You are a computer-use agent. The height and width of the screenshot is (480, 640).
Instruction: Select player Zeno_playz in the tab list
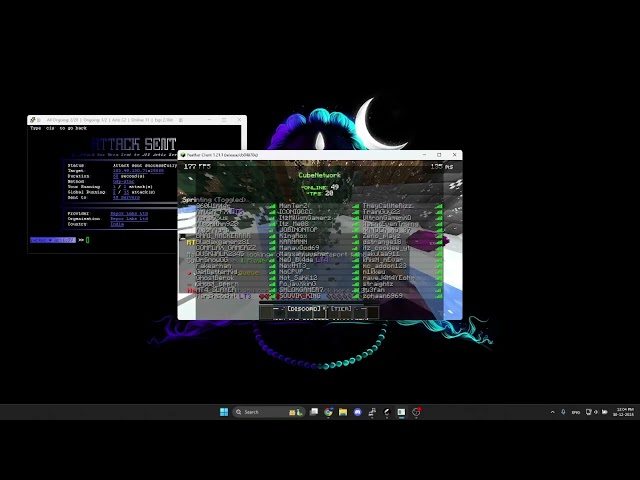pos(380,236)
